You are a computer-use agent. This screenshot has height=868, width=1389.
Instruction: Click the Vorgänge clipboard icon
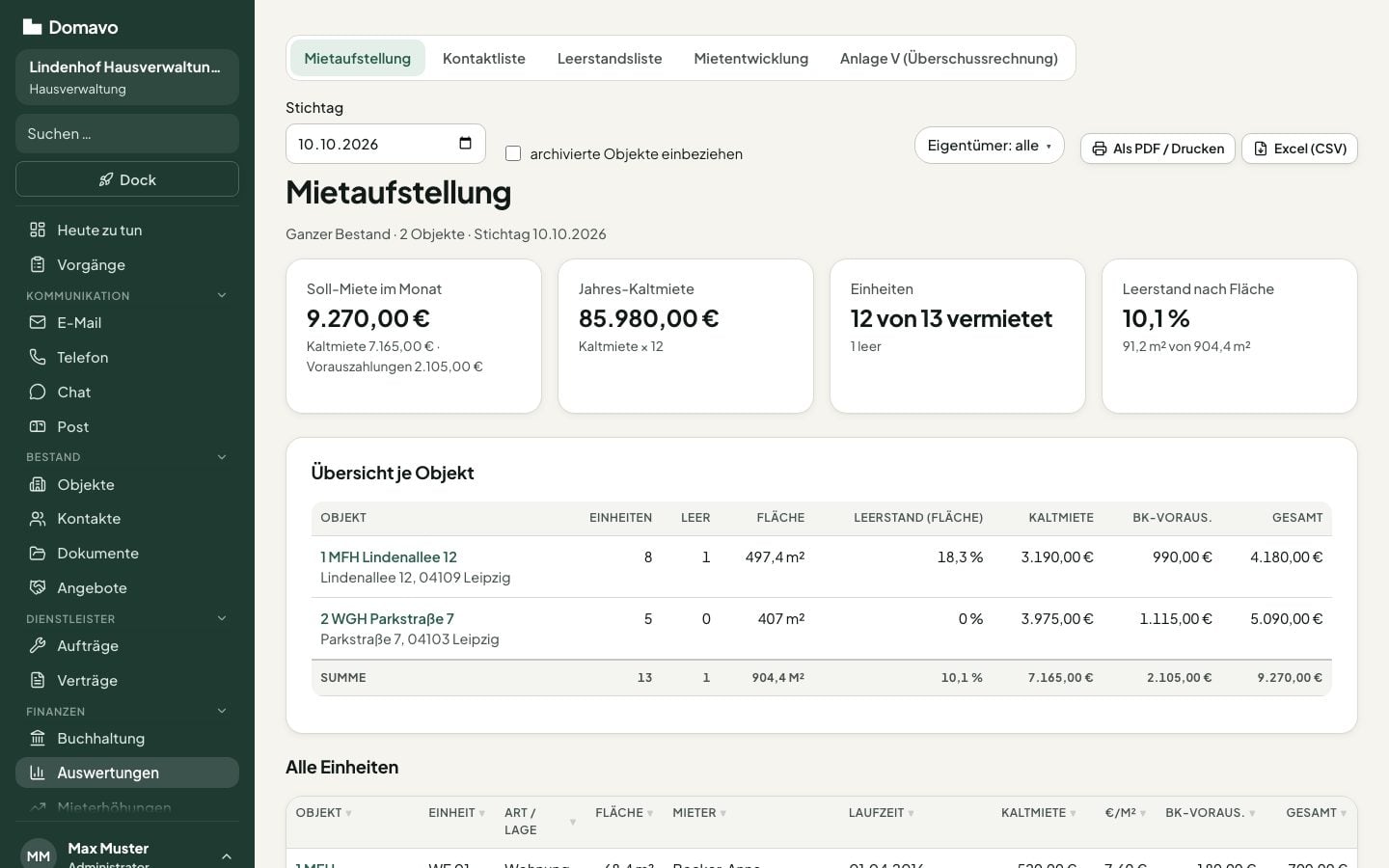coord(38,264)
